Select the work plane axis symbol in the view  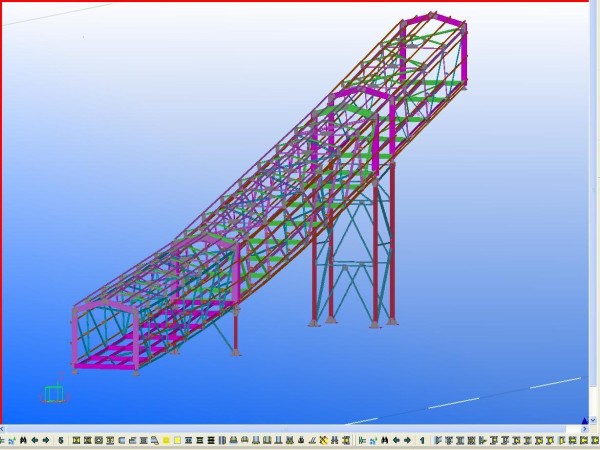coord(55,392)
